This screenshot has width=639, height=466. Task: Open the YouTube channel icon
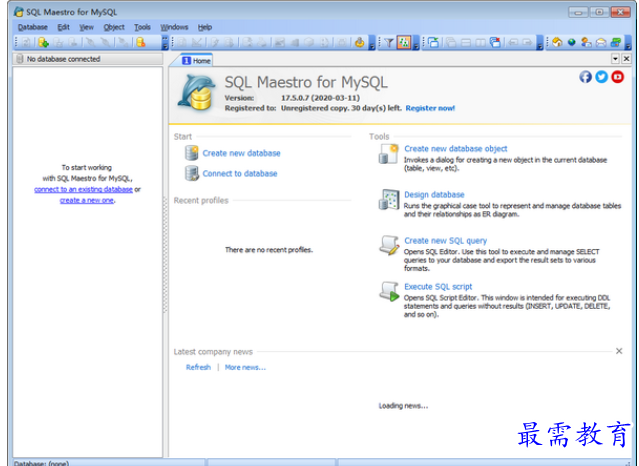(x=617, y=77)
